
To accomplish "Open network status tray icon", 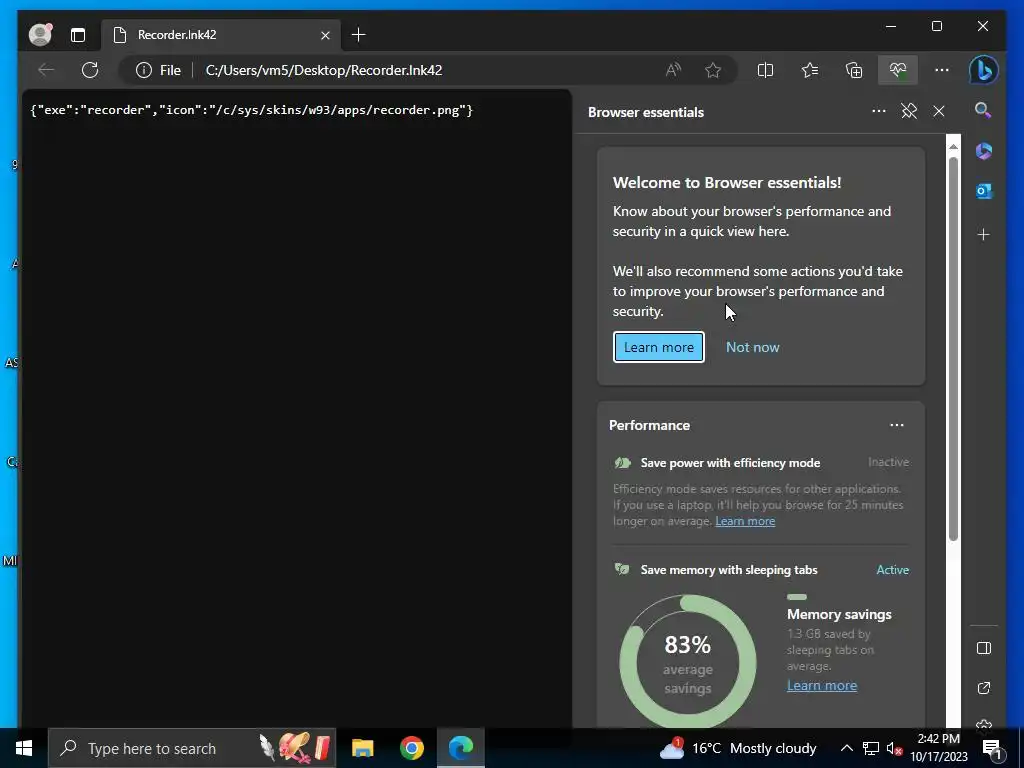I will pyautogui.click(x=871, y=748).
